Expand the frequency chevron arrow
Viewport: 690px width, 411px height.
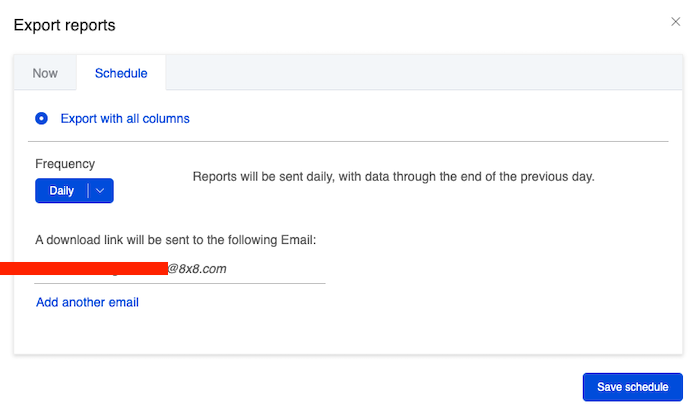click(x=101, y=191)
